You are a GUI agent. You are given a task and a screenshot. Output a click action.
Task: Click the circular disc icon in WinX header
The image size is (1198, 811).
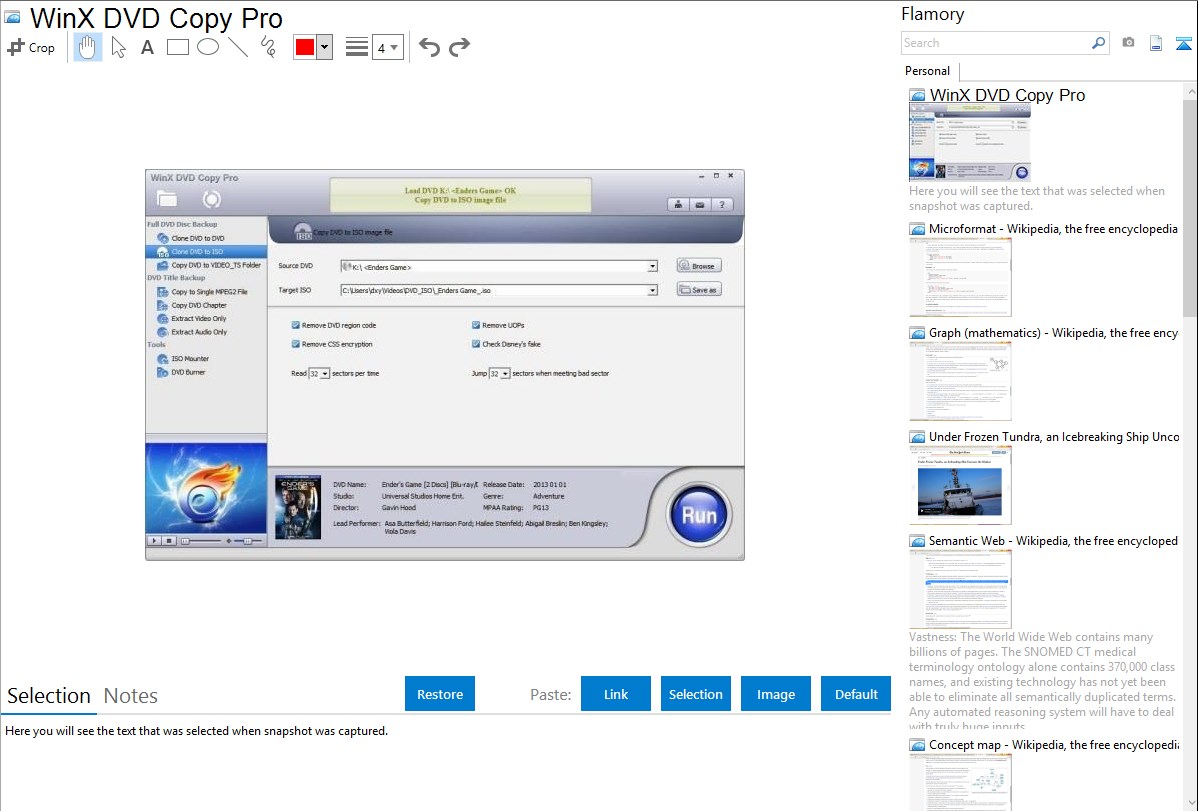click(x=212, y=200)
